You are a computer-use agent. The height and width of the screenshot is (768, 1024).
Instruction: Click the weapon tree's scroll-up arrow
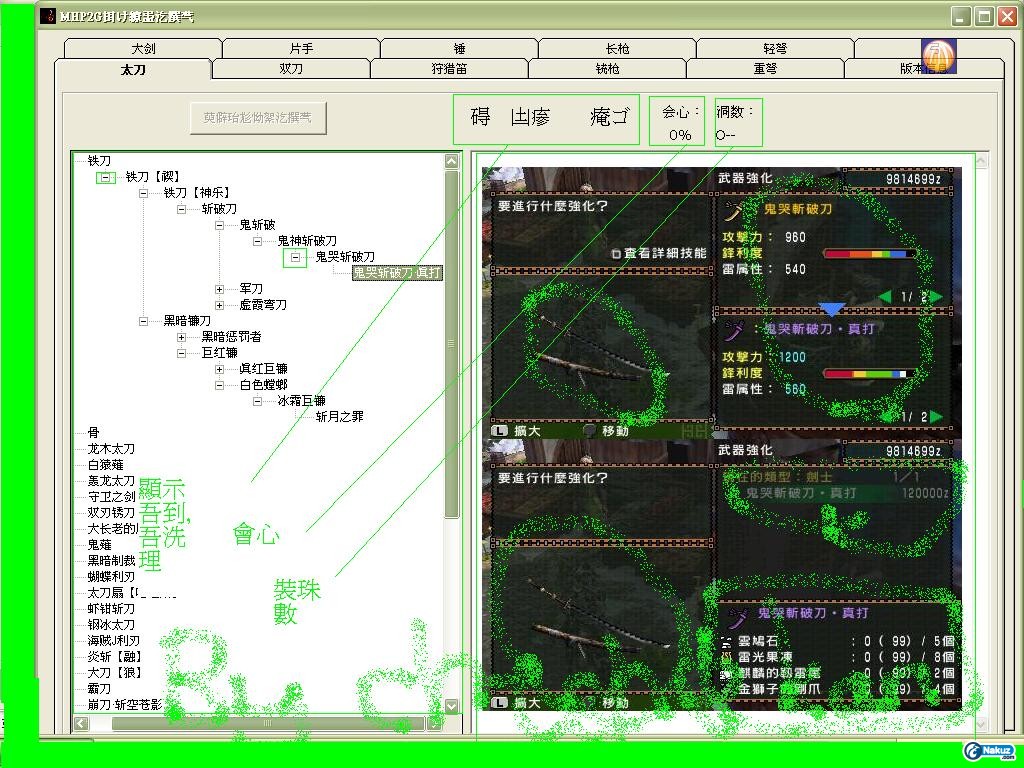pos(451,161)
